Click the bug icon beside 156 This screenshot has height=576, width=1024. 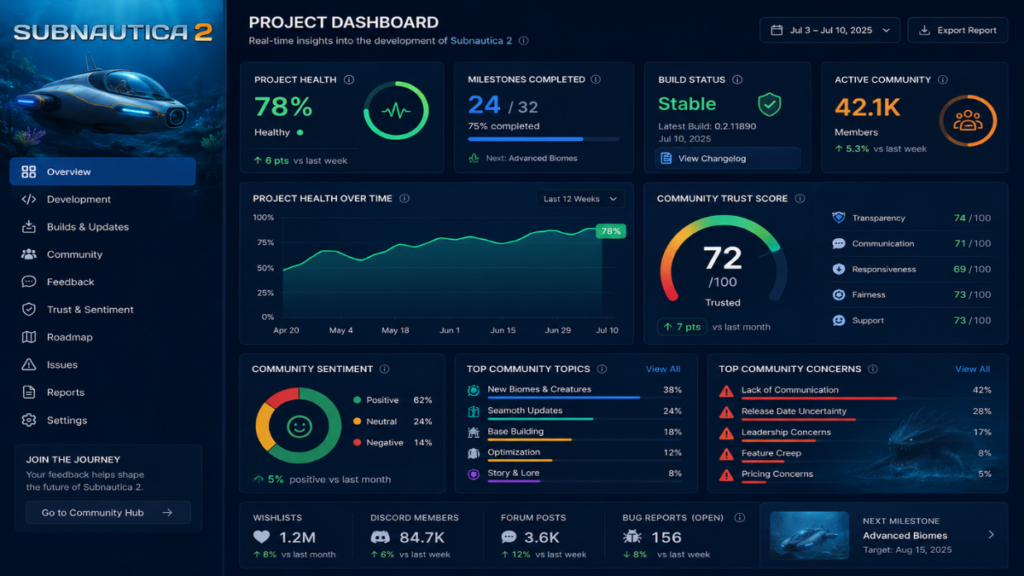pyautogui.click(x=632, y=537)
